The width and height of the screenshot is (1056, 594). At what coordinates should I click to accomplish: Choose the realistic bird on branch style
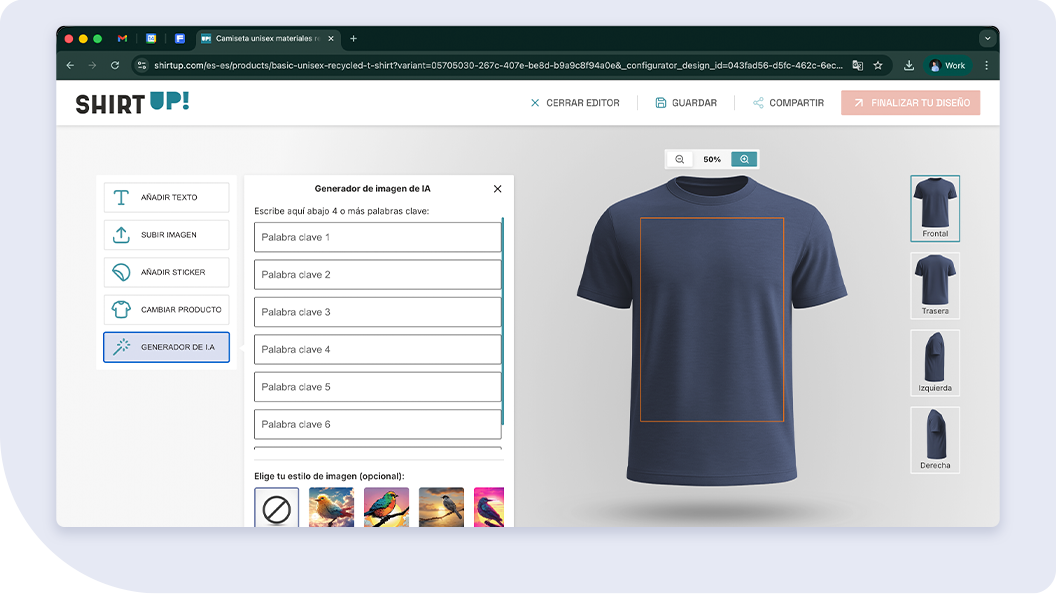click(x=441, y=508)
